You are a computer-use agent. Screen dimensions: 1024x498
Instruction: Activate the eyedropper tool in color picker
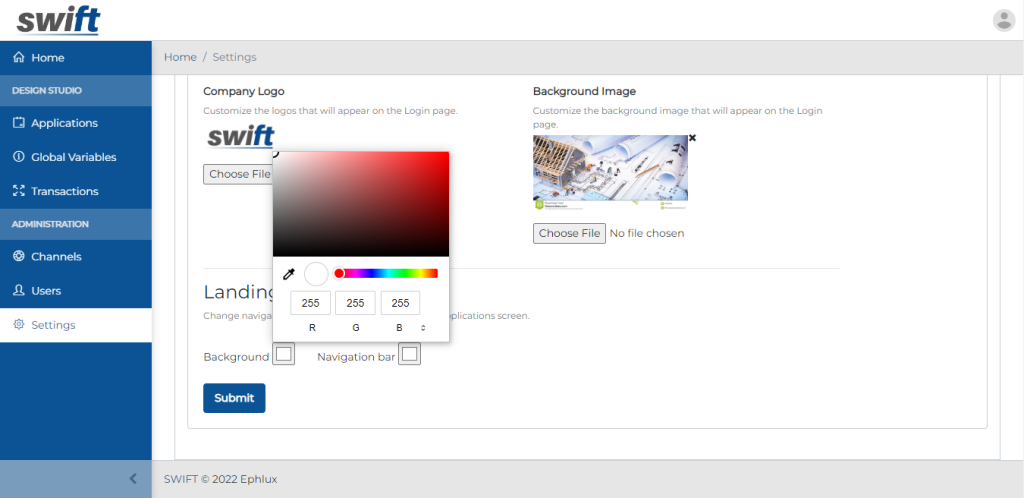289,274
